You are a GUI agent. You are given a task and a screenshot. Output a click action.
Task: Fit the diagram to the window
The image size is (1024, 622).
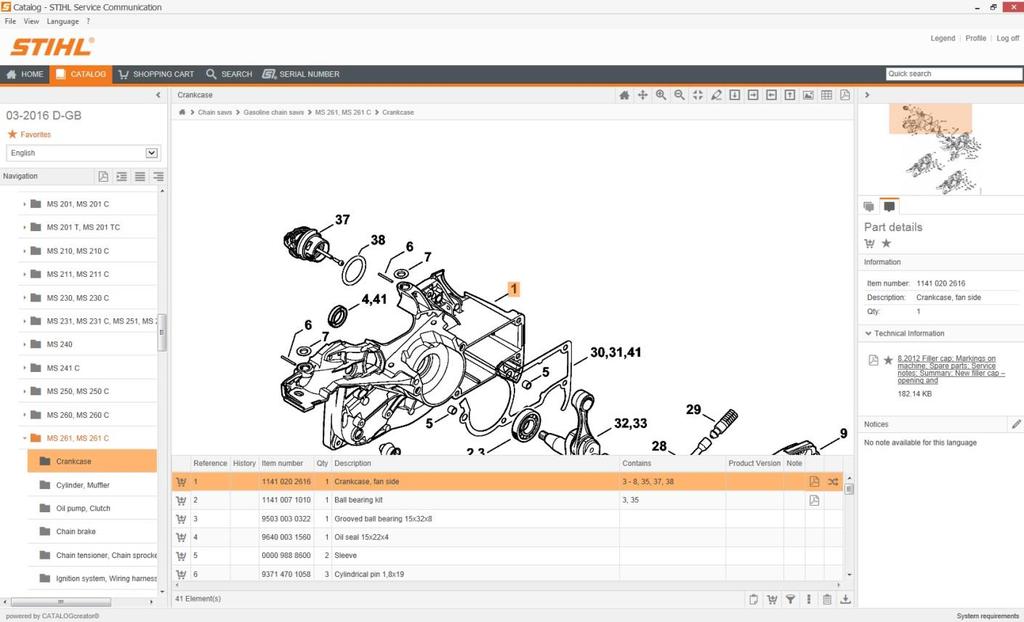tap(697, 95)
